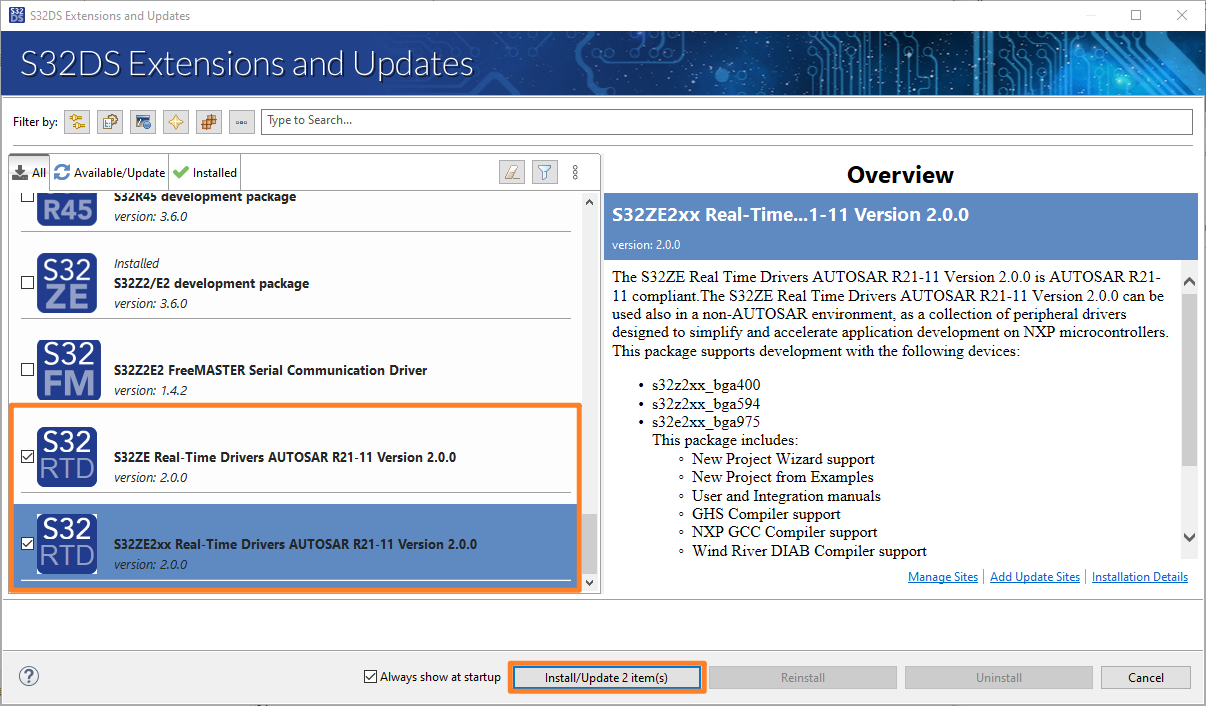1206x706 pixels.
Task: Check the S32Z2/E2 development package checkbox
Action: tap(27, 283)
